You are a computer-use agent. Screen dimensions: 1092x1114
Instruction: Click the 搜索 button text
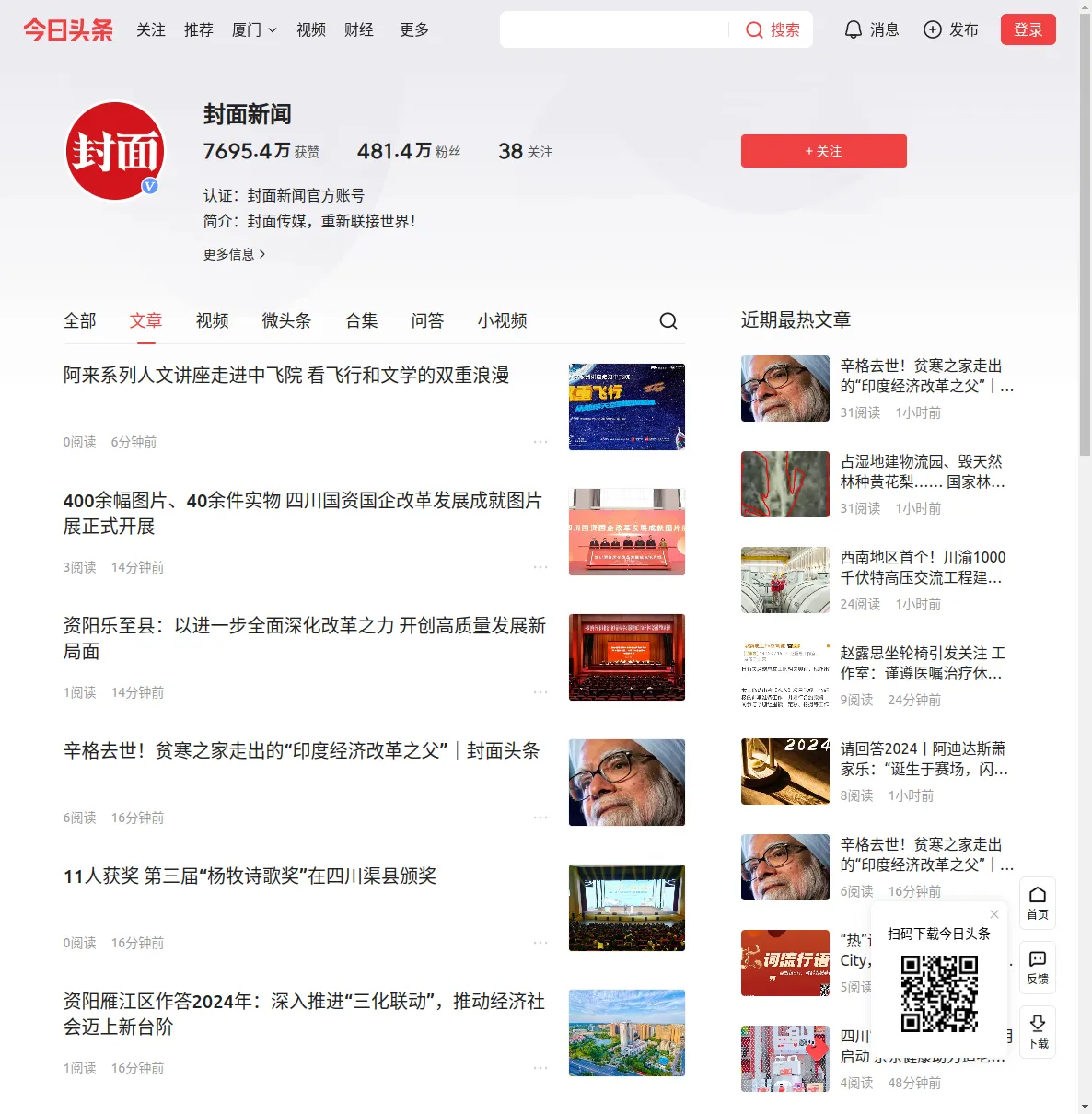(785, 30)
